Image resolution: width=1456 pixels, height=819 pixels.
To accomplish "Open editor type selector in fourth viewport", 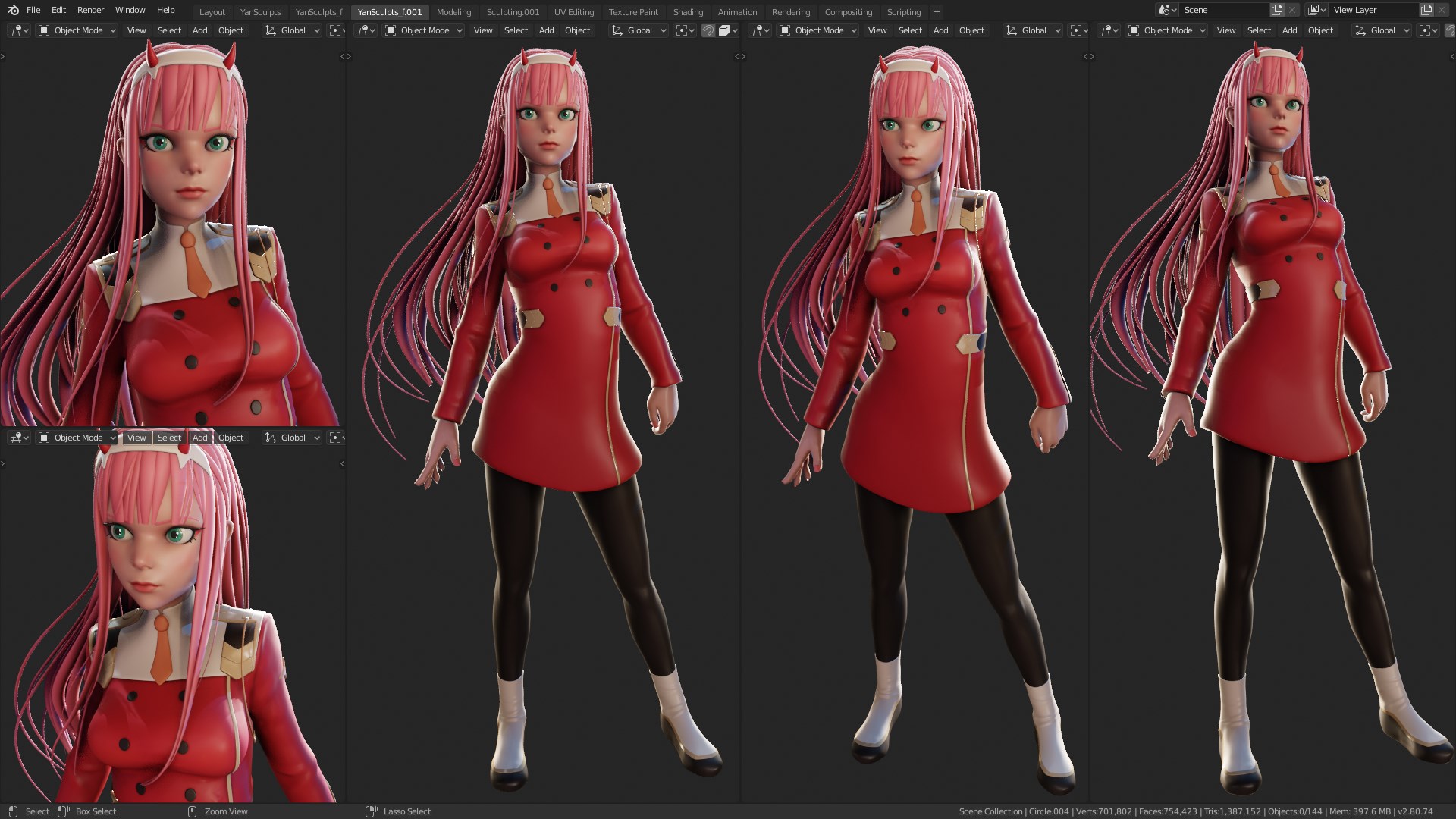I will [x=1109, y=30].
